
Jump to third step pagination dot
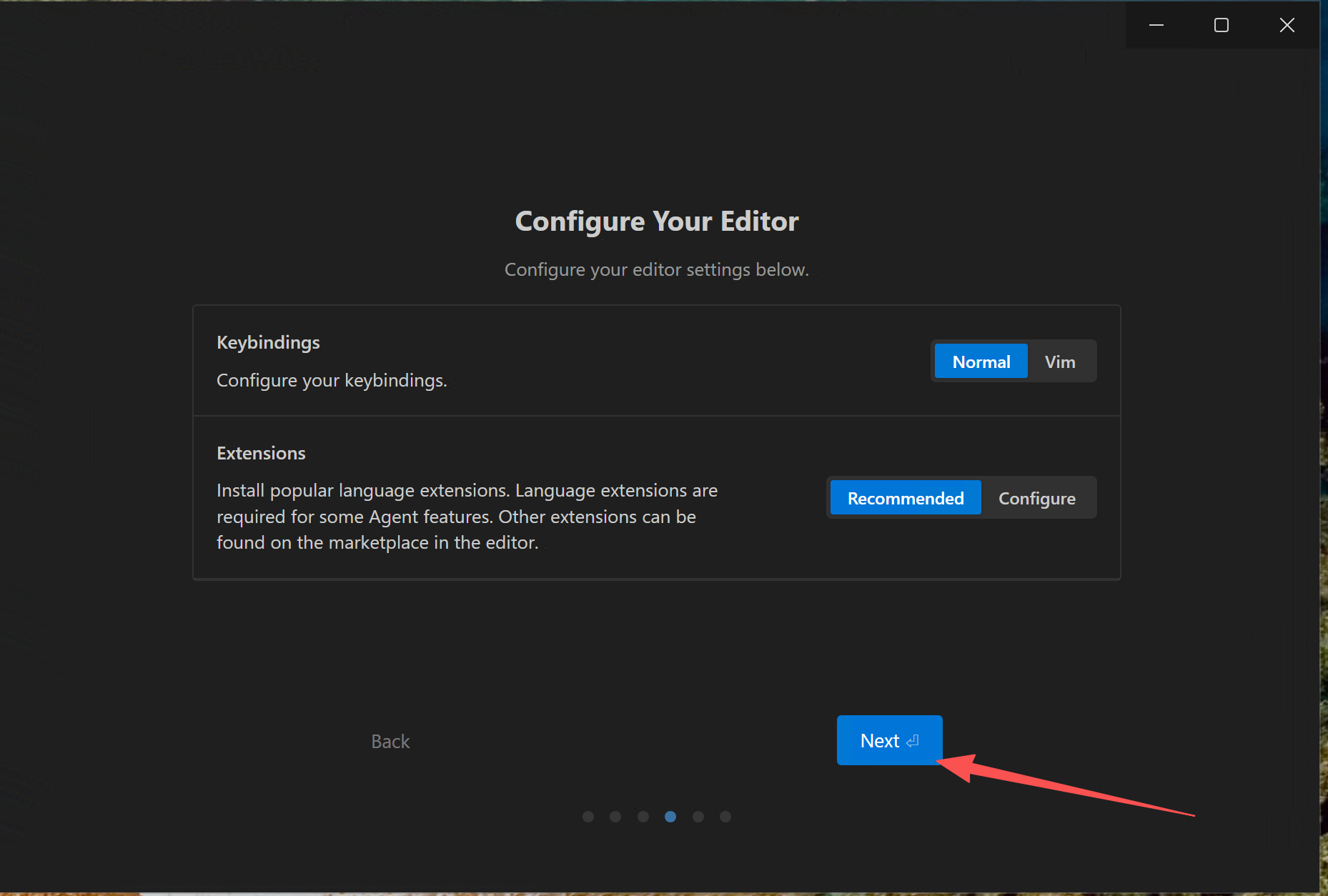[643, 817]
